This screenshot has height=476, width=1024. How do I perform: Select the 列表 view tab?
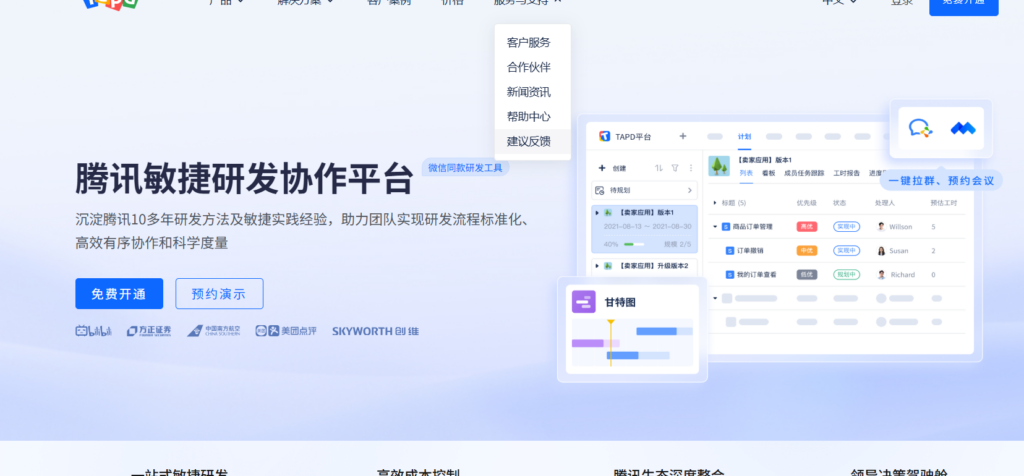tap(746, 173)
